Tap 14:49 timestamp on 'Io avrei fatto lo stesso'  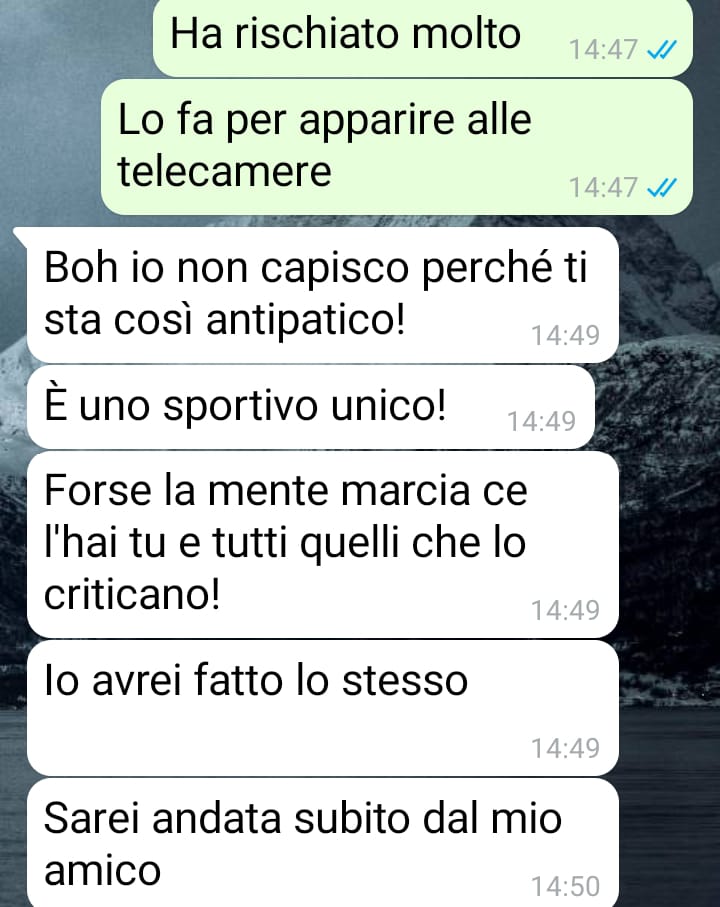coord(566,748)
